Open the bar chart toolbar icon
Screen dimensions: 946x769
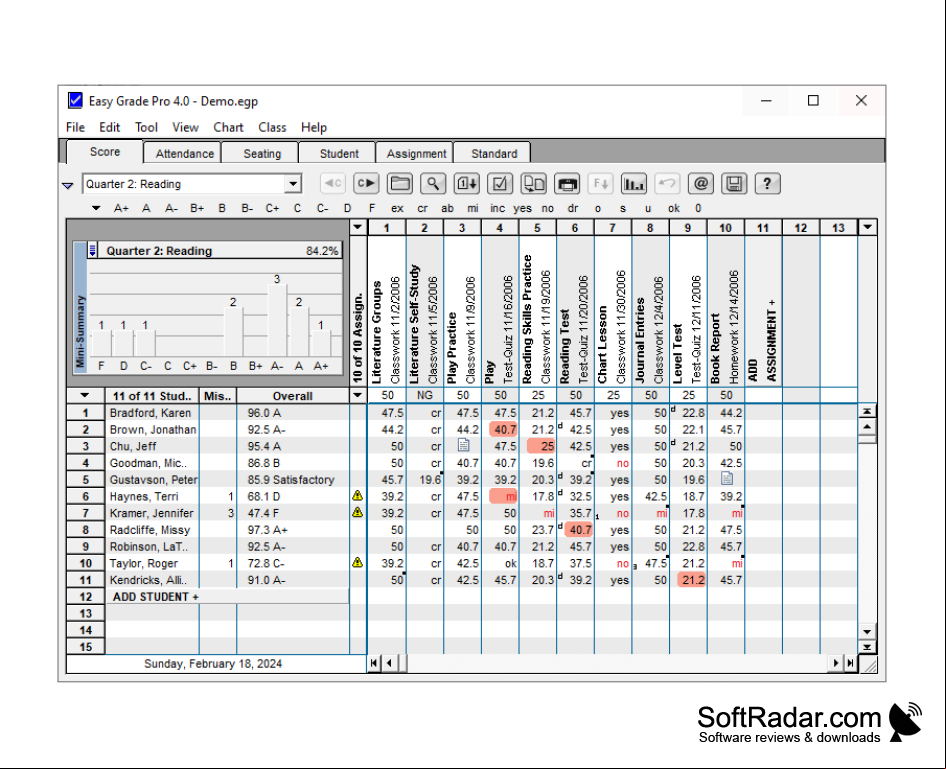[634, 183]
